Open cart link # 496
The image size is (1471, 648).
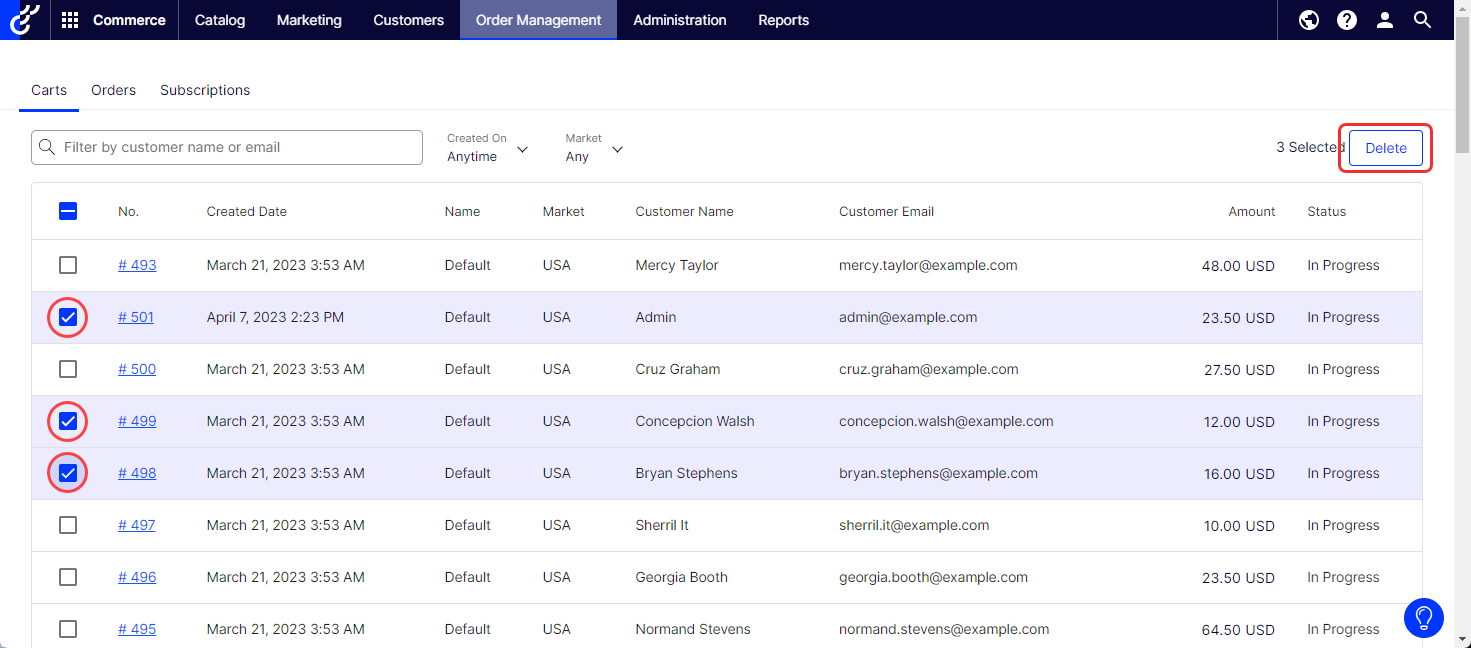(x=137, y=577)
